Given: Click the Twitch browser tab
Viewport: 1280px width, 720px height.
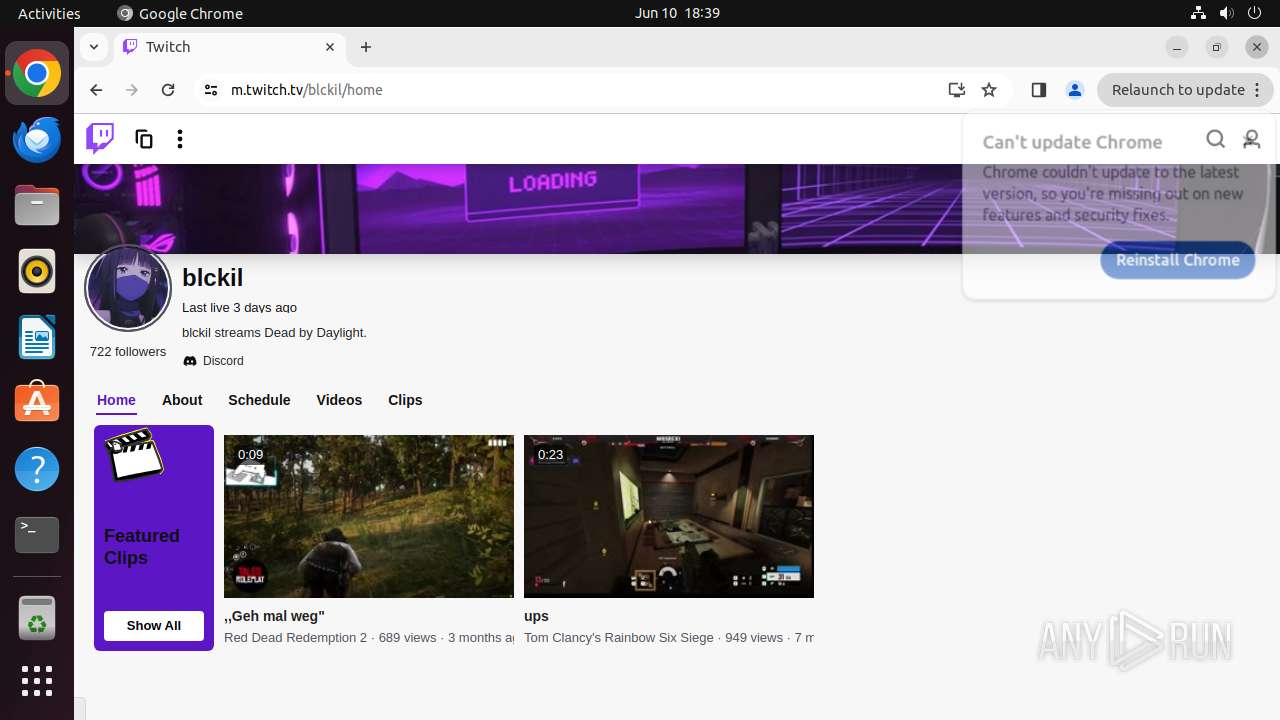Looking at the screenshot, I should (230, 47).
